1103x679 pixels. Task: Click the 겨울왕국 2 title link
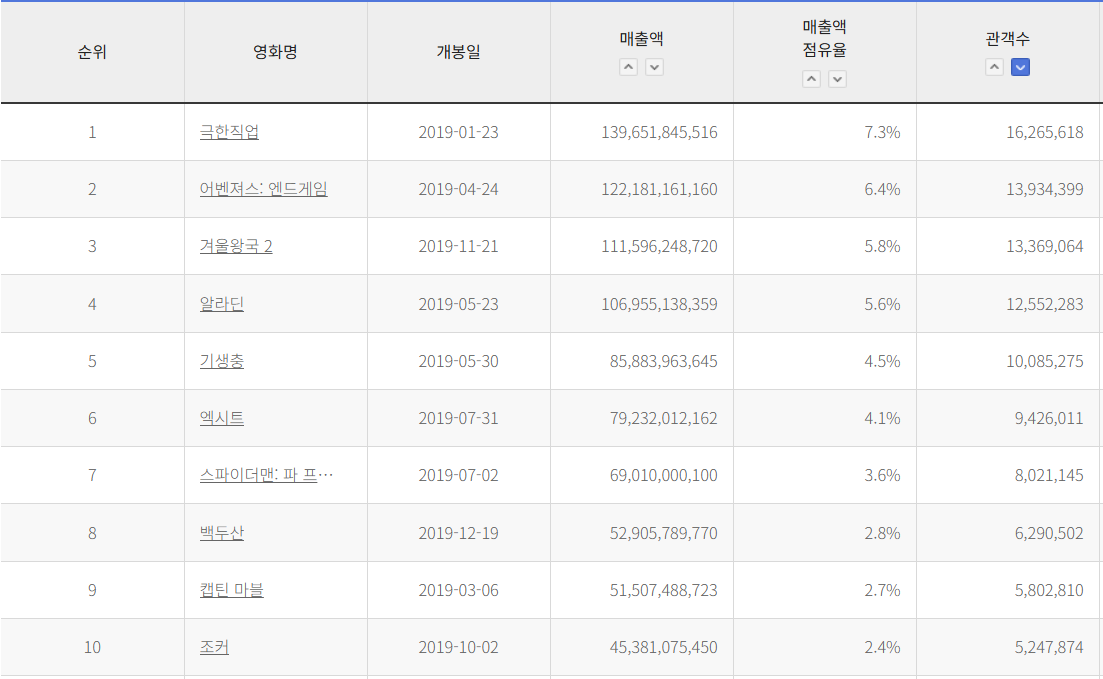pyautogui.click(x=236, y=246)
